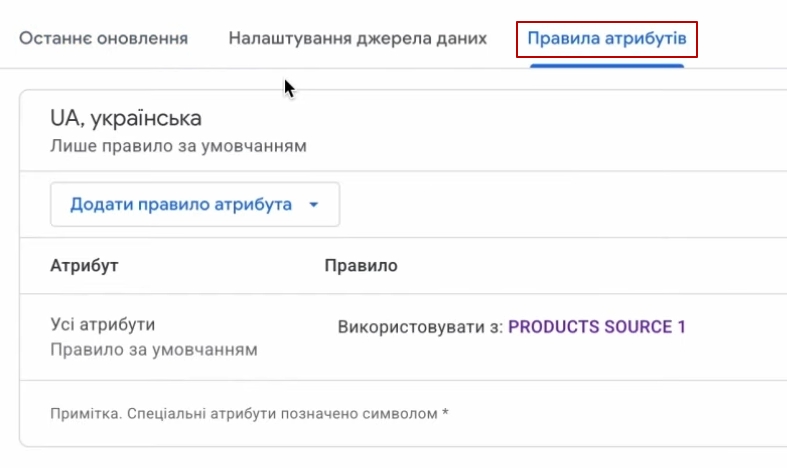This screenshot has width=787, height=468.
Task: Select the Усі атрибути row title
Action: click(x=103, y=324)
